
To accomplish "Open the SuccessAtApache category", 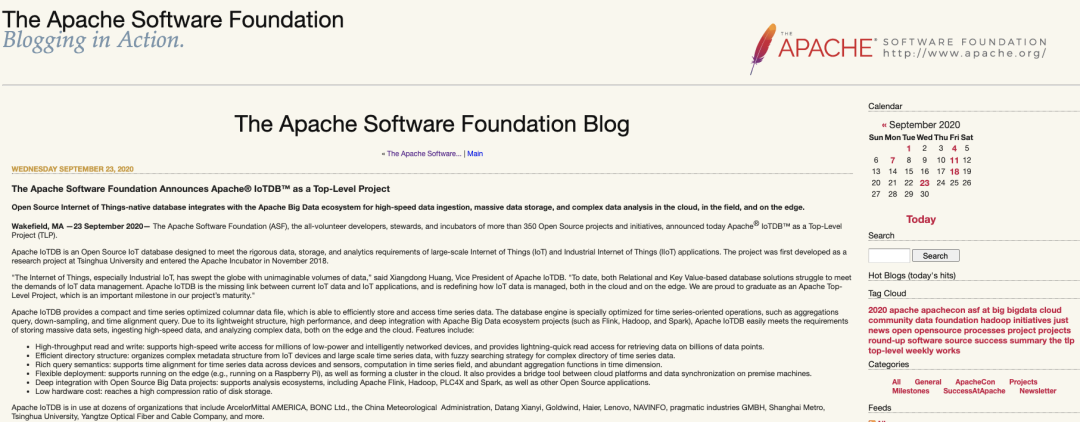I will pos(973,392).
